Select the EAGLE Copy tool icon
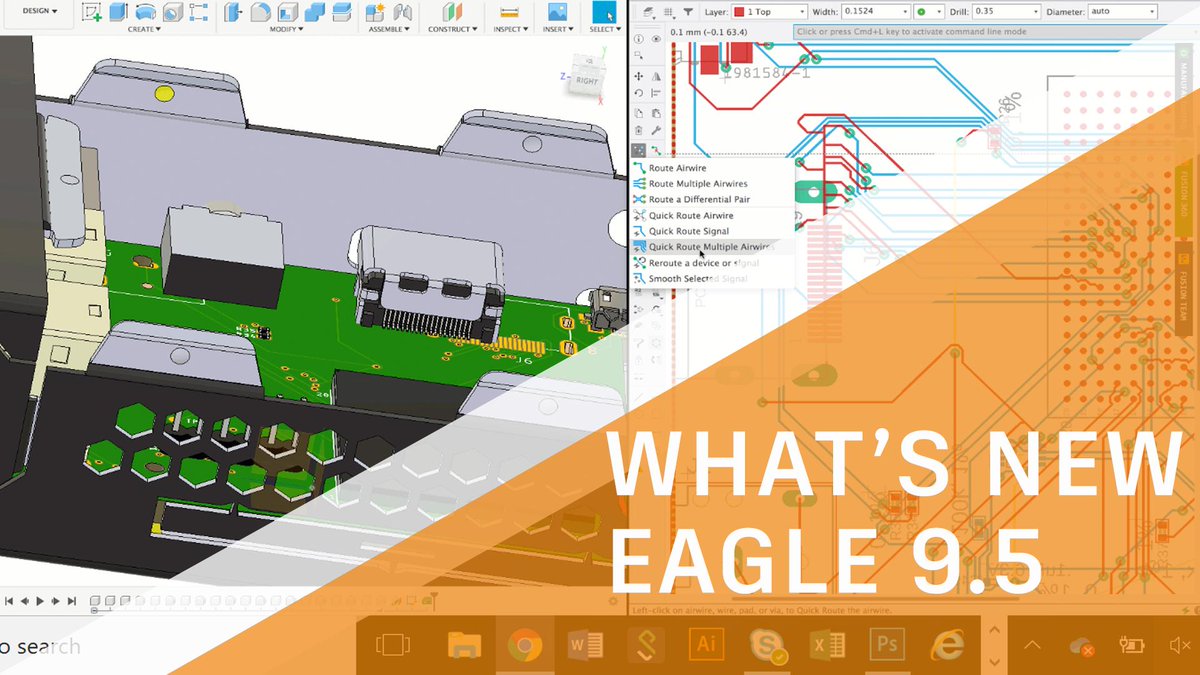This screenshot has width=1200, height=675. click(x=639, y=113)
